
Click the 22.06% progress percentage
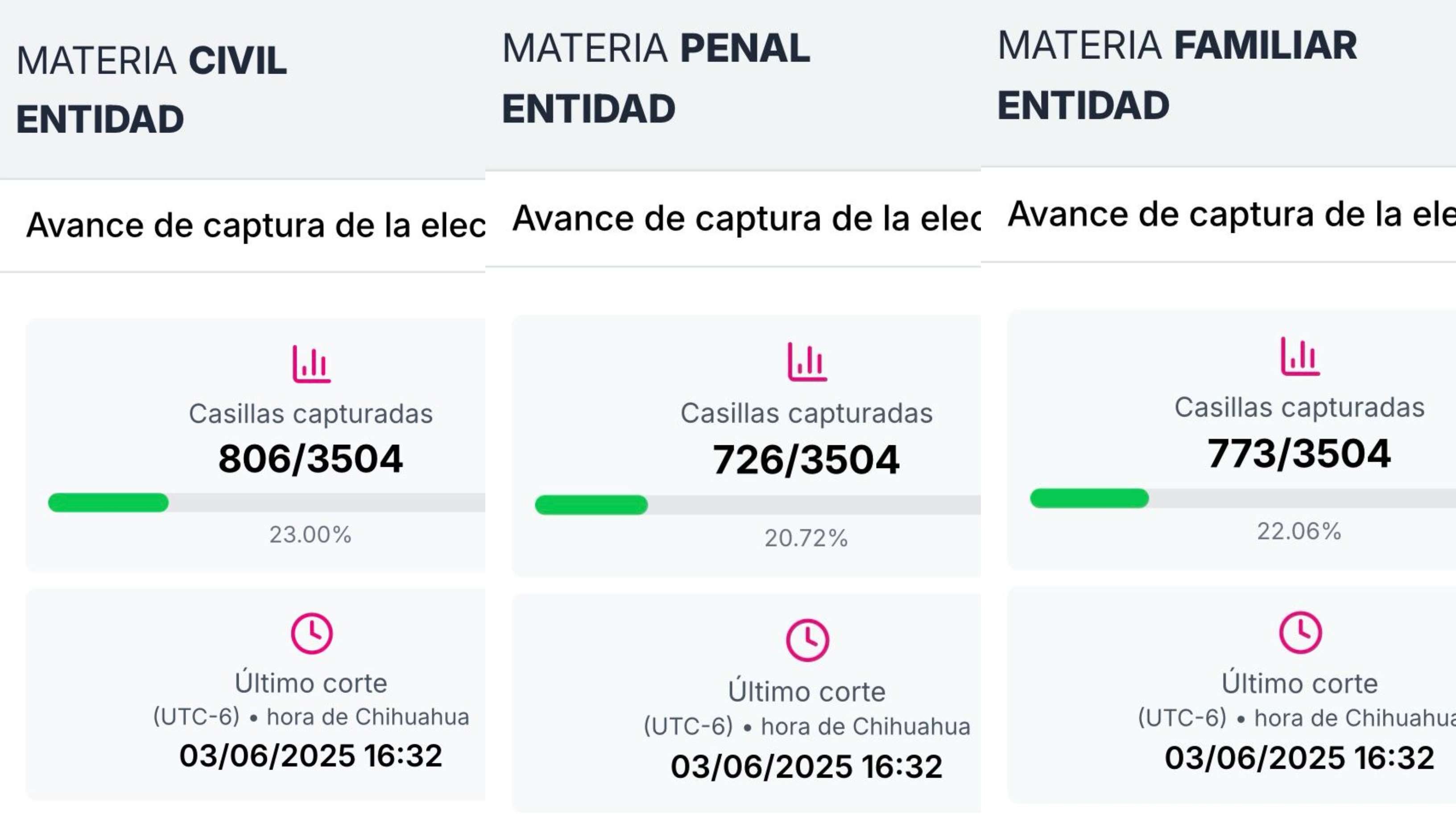coord(1299,531)
